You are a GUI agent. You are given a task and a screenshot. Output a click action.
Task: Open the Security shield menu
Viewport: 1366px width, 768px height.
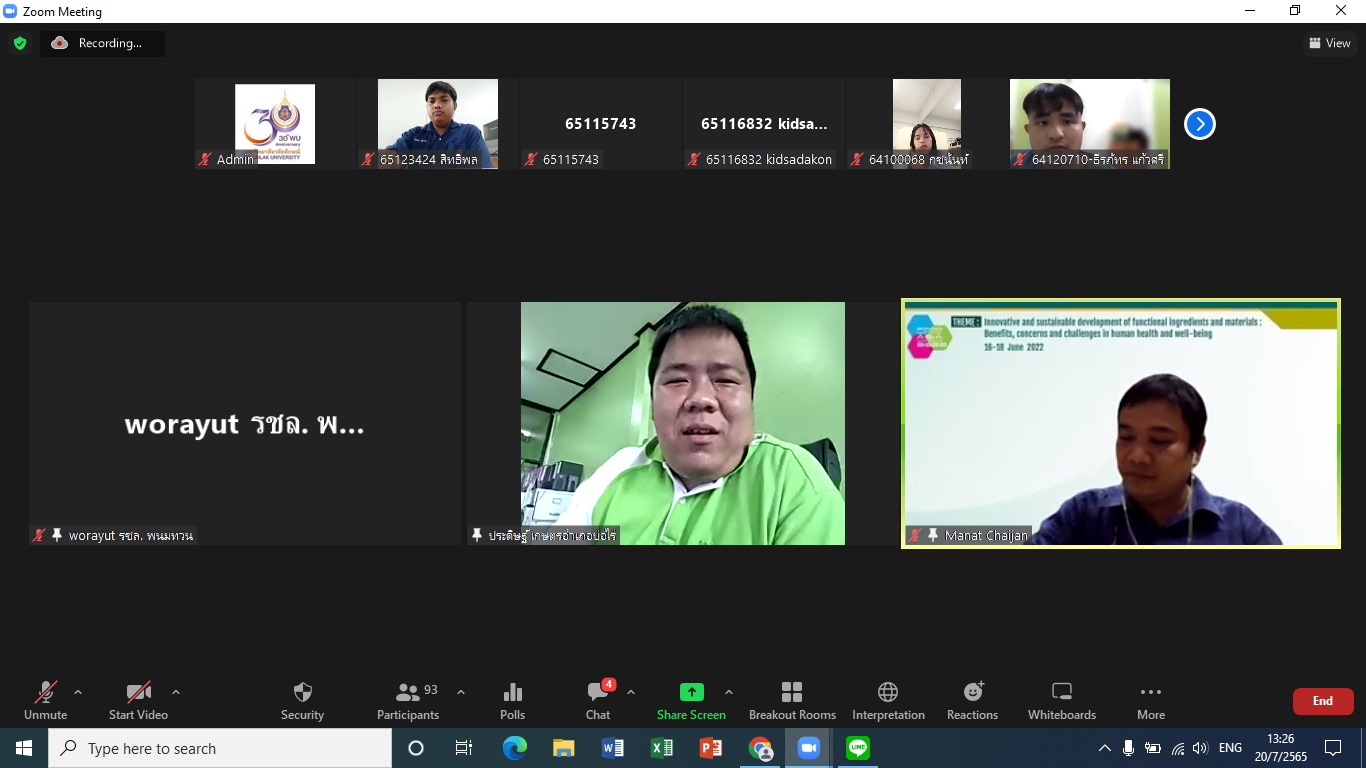tap(302, 700)
